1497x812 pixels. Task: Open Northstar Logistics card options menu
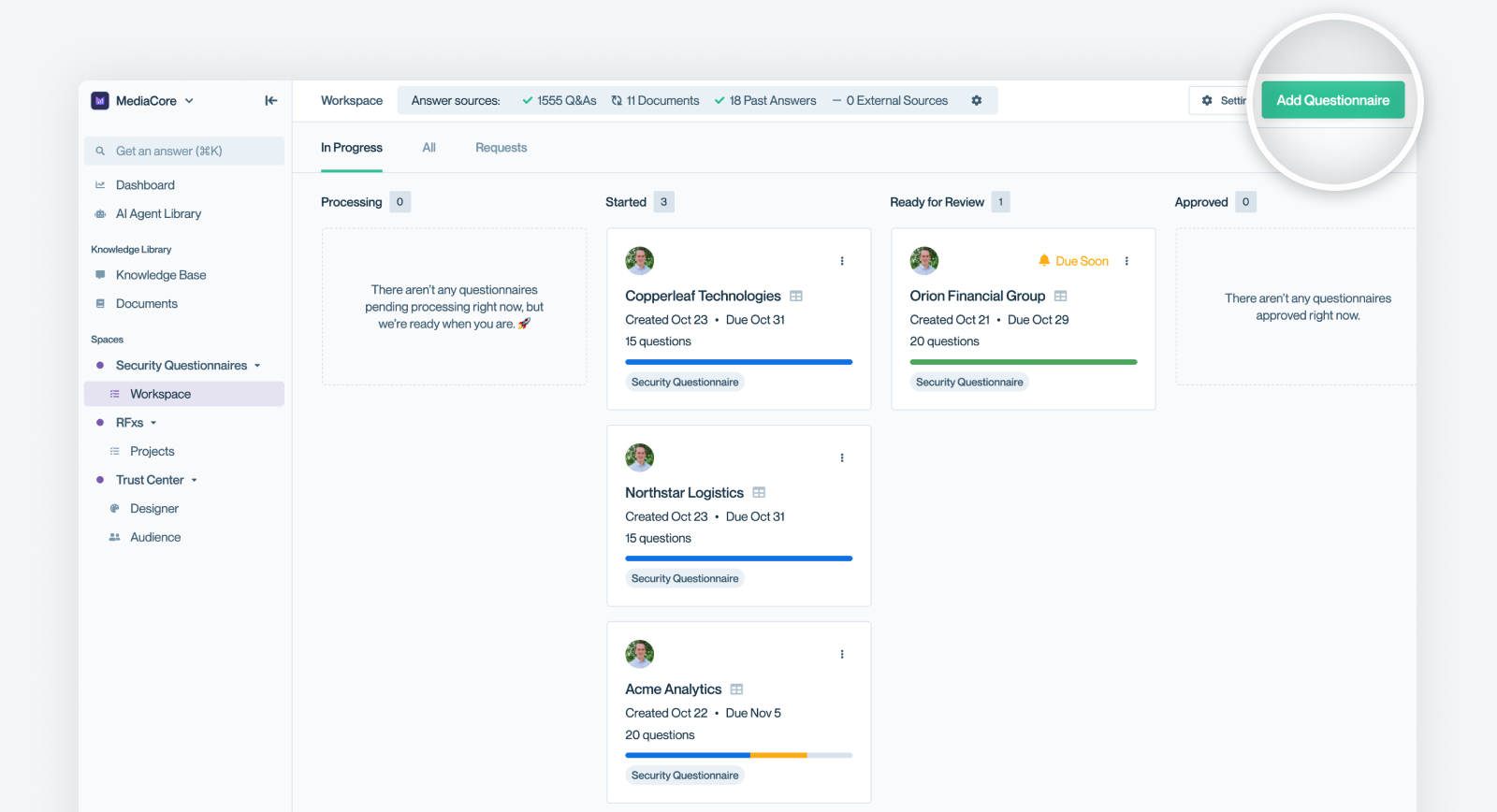tap(842, 457)
